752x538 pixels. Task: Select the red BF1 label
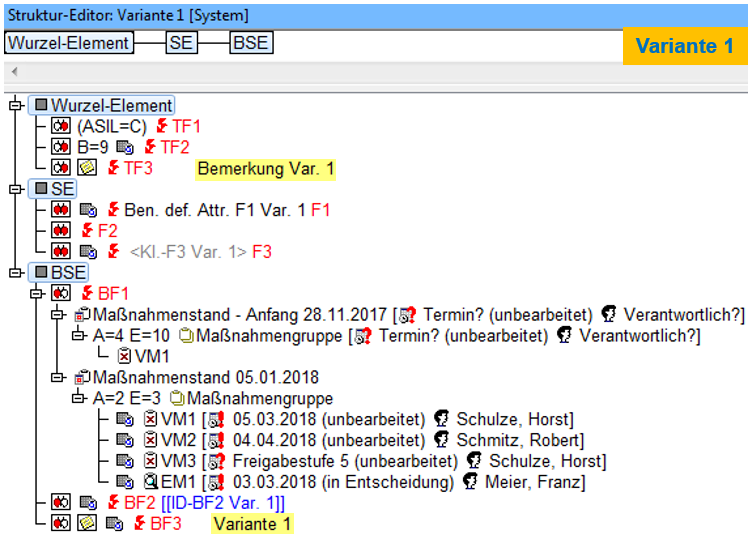(x=113, y=293)
